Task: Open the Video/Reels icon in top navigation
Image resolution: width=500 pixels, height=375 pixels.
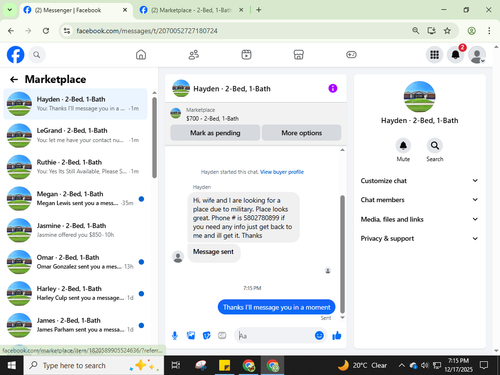Action: click(246, 55)
